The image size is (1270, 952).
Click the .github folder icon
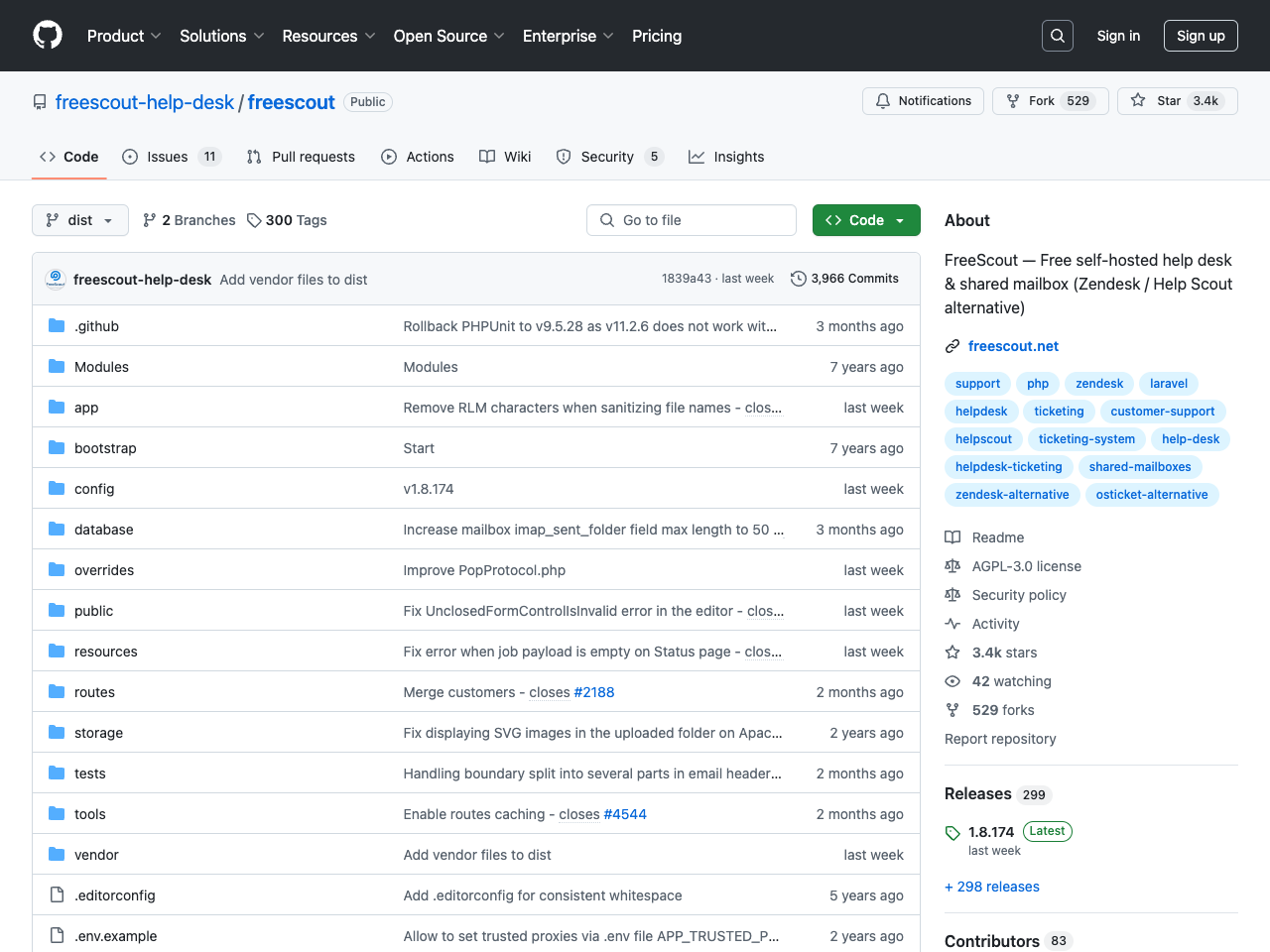[x=57, y=326]
